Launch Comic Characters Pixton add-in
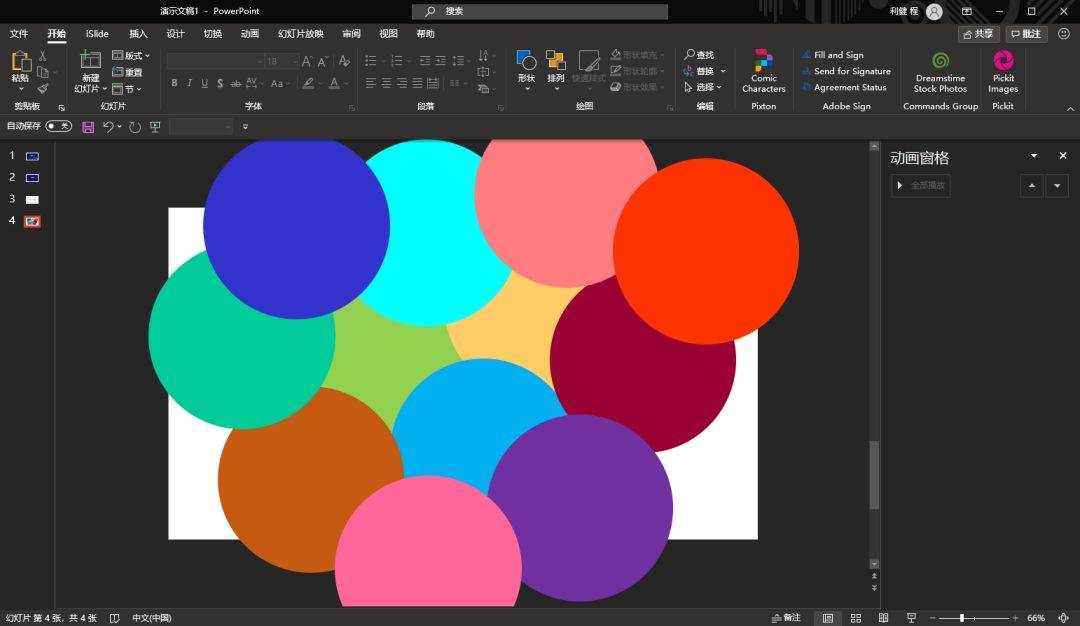This screenshot has width=1080, height=626. pyautogui.click(x=763, y=71)
